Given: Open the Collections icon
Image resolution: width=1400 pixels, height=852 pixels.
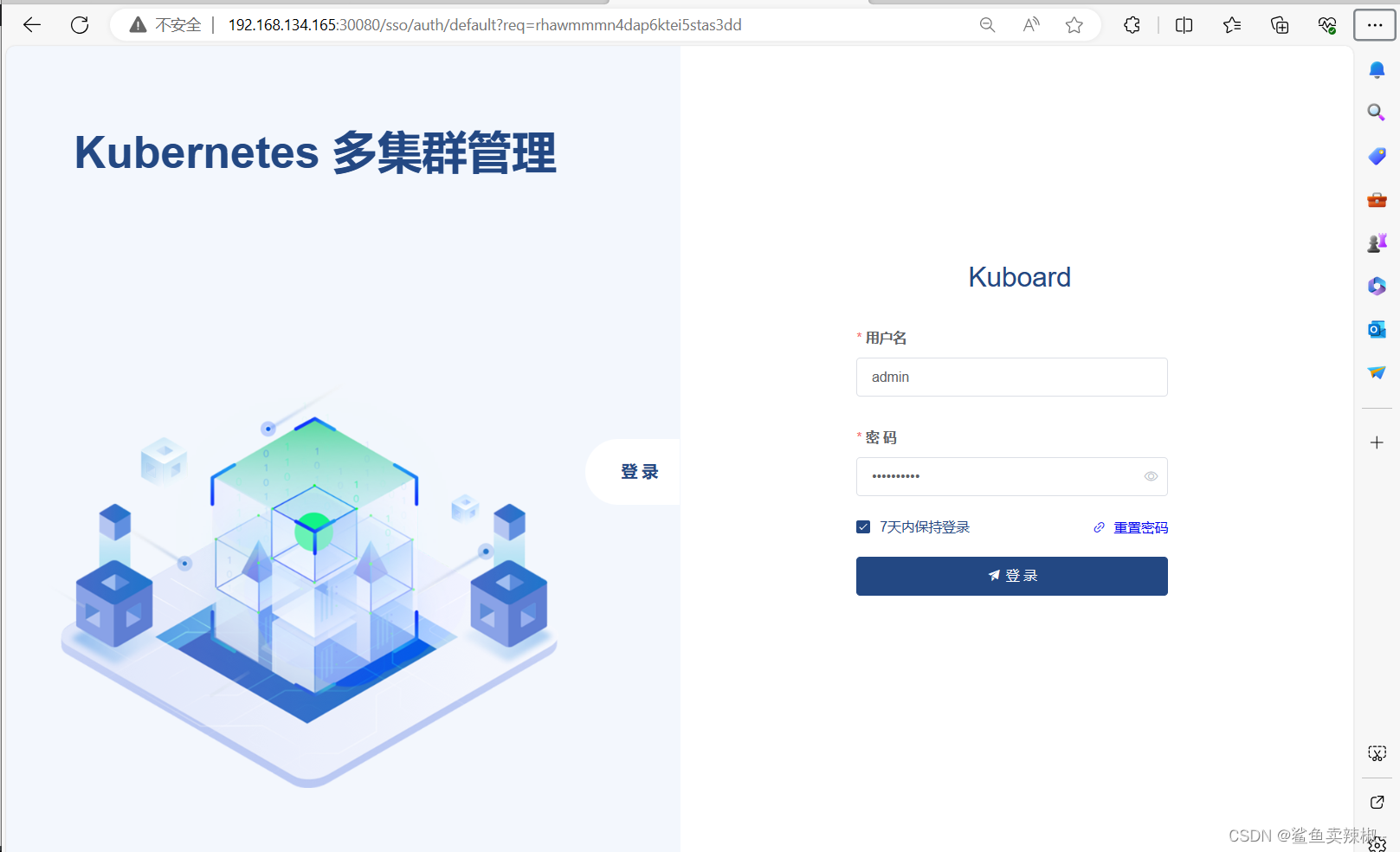Looking at the screenshot, I should 1280,25.
